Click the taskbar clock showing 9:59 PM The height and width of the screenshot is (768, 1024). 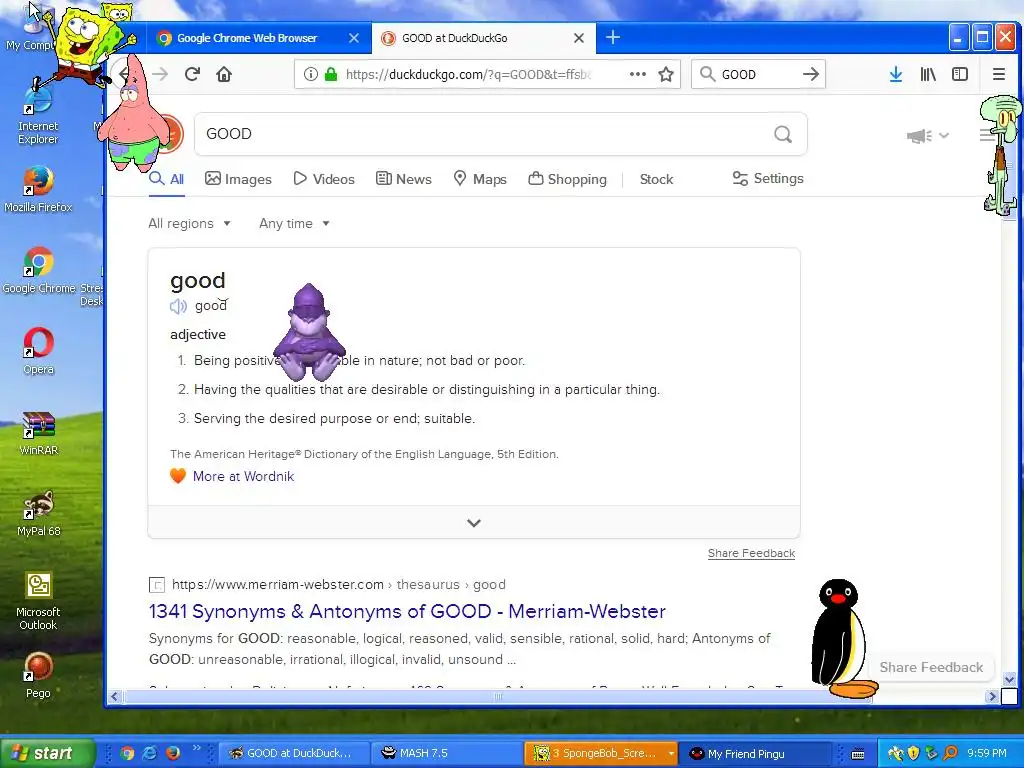986,753
